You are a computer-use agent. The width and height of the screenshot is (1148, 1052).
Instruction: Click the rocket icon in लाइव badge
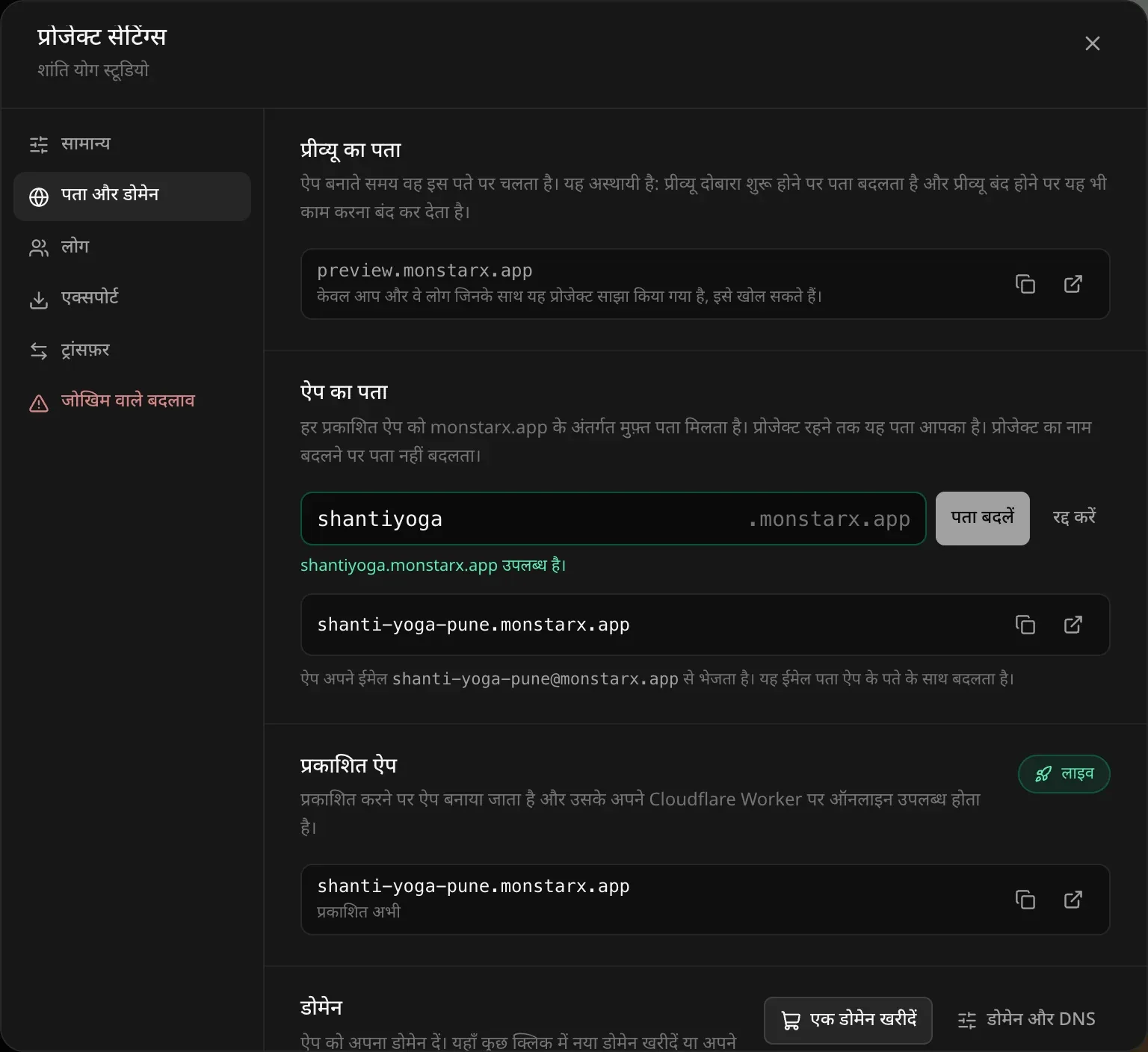1043,774
